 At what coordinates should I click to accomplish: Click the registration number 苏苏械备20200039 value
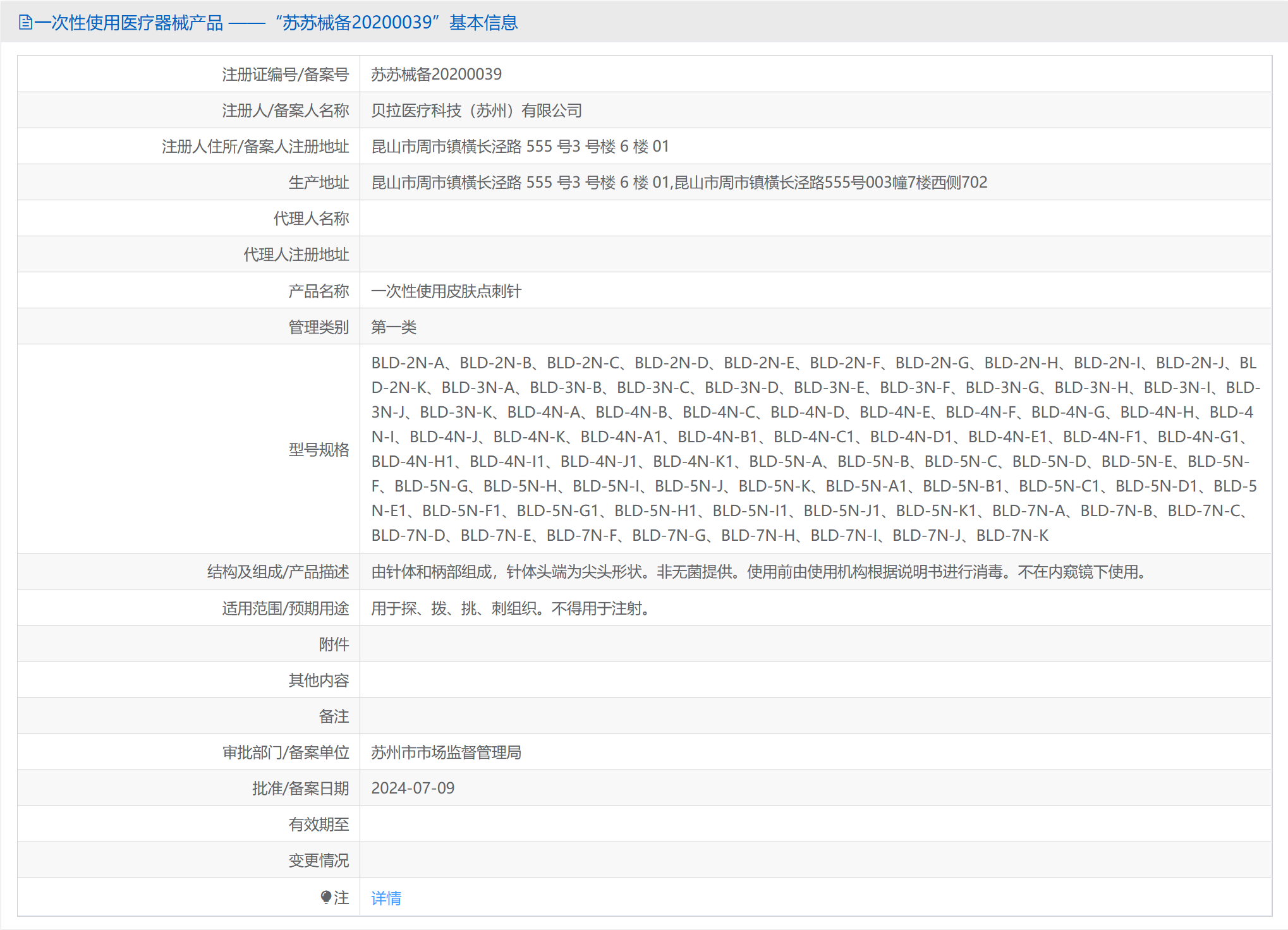pos(436,75)
